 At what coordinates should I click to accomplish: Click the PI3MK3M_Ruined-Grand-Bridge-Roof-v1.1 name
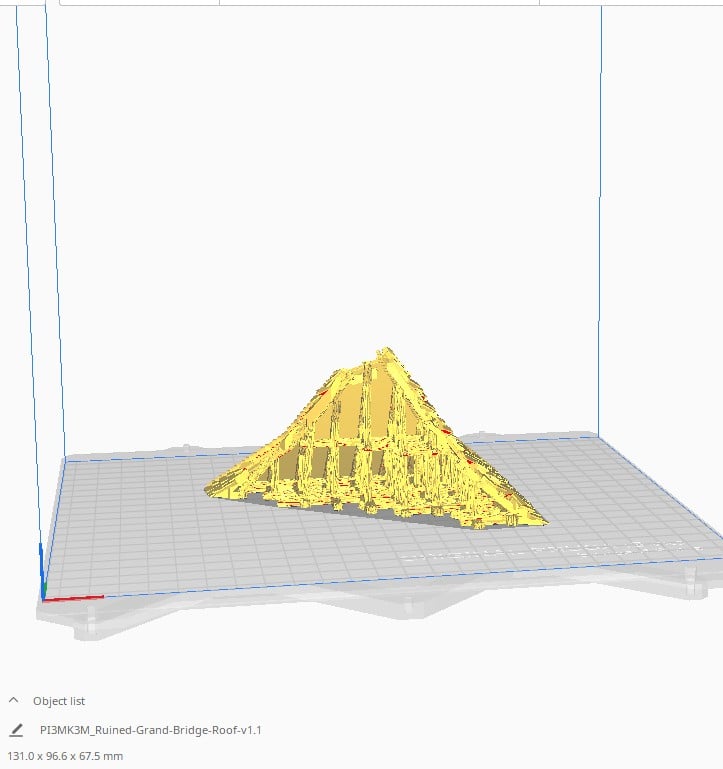point(150,731)
